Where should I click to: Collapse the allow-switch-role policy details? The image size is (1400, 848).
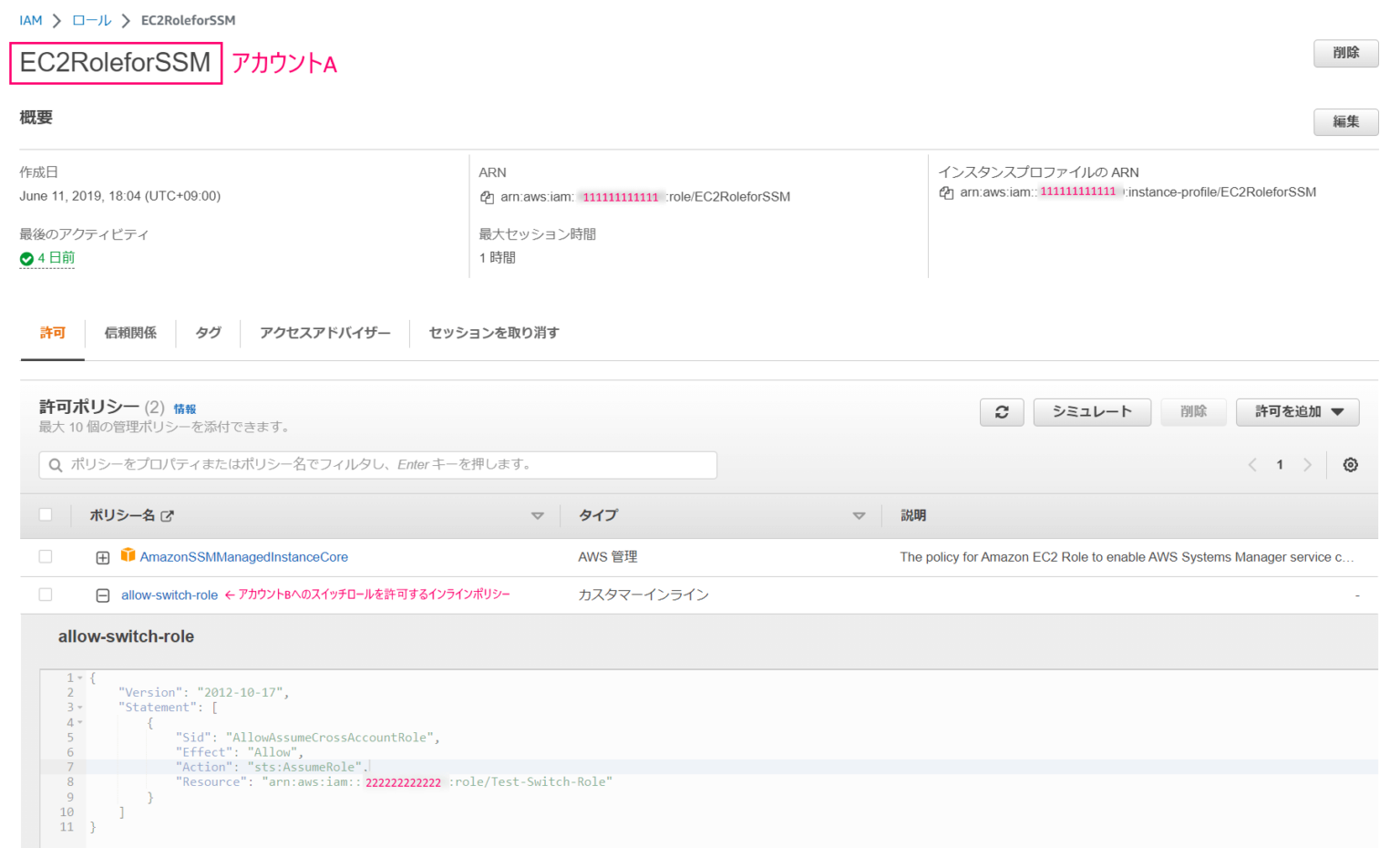tap(103, 595)
